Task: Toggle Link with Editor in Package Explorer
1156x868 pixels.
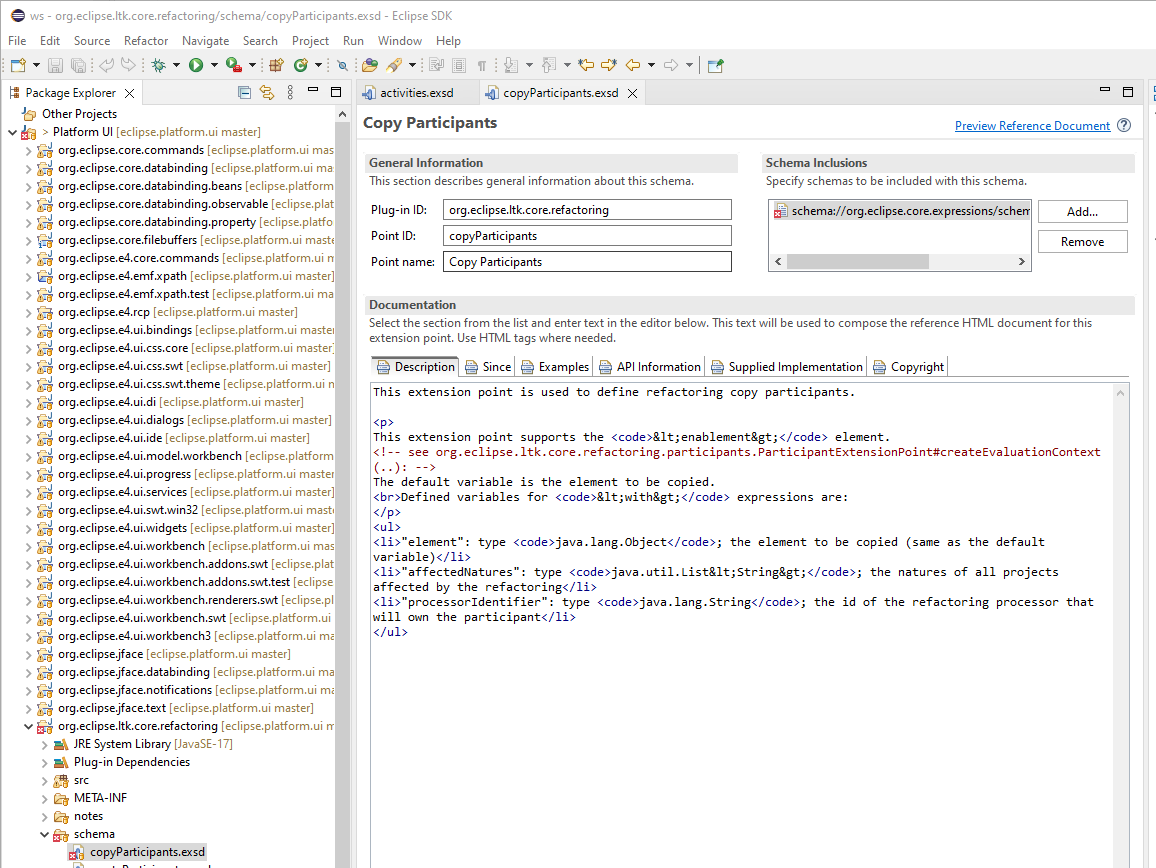Action: 267,93
